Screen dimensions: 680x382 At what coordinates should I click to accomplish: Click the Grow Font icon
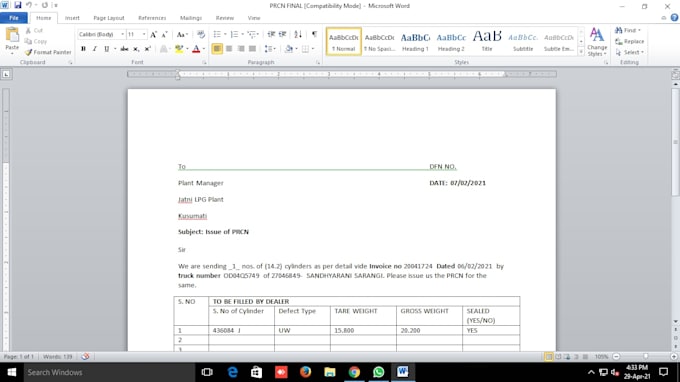[x=153, y=35]
